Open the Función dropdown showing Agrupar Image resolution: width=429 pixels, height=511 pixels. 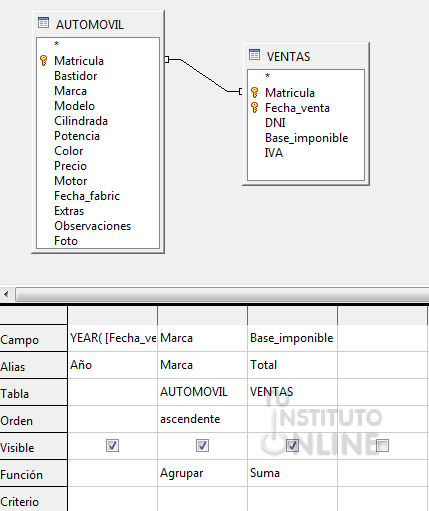pos(202,473)
